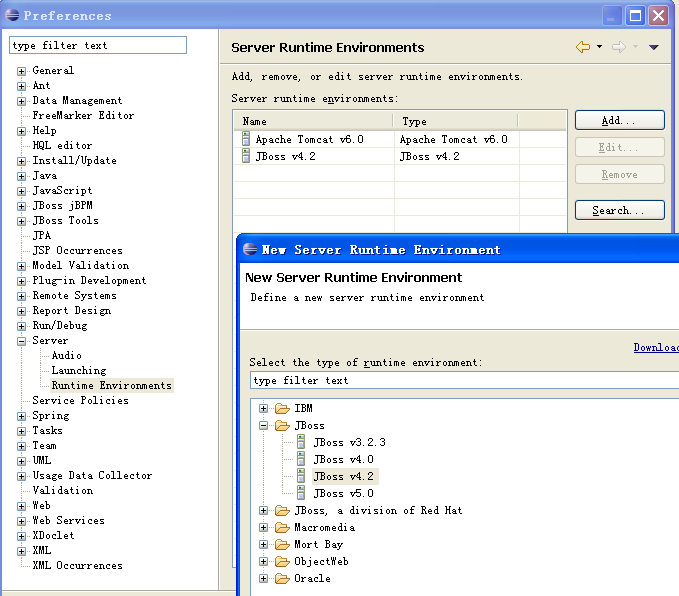
Task: Open the back history dropdown arrow
Action: coord(599,46)
